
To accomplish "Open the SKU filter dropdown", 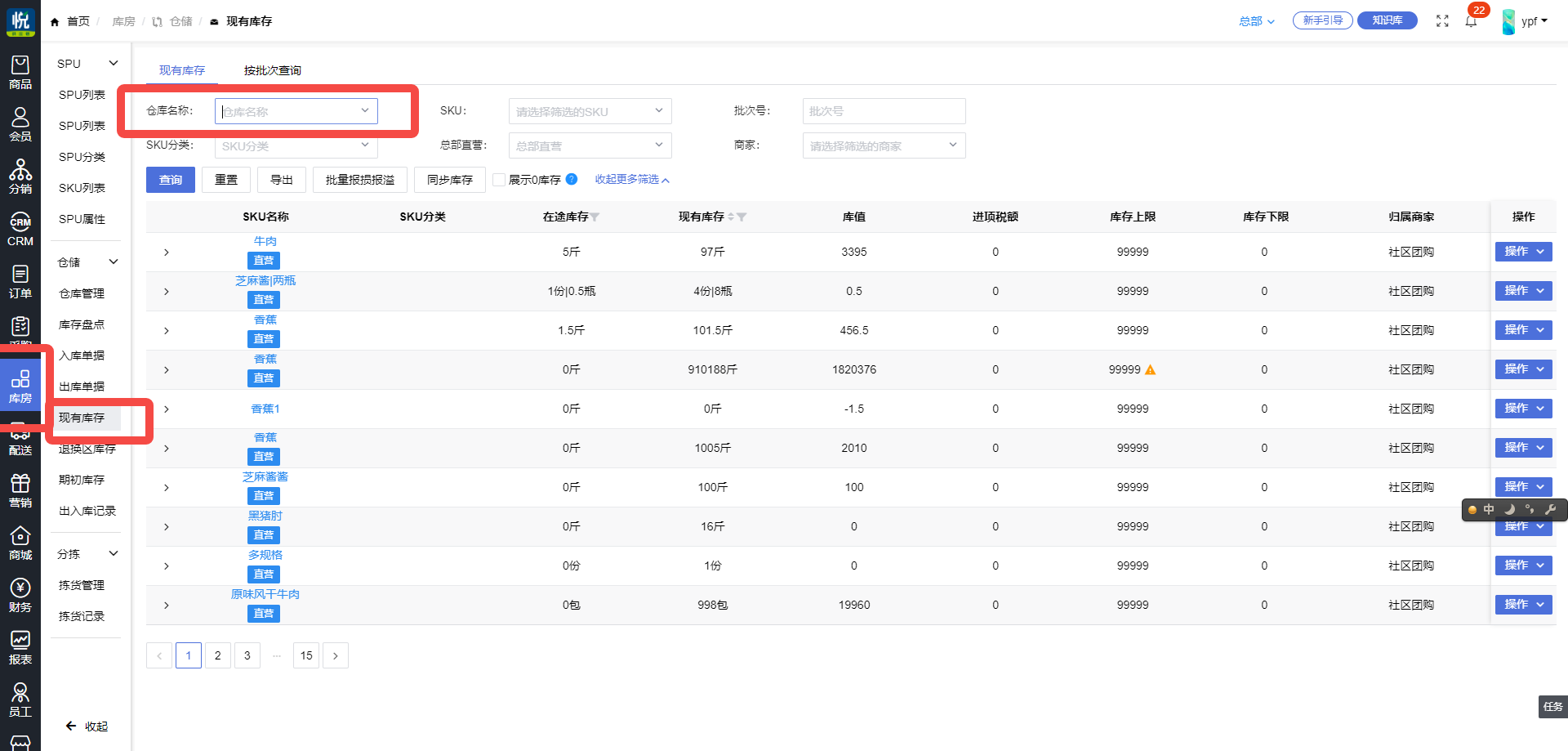I will pyautogui.click(x=590, y=111).
